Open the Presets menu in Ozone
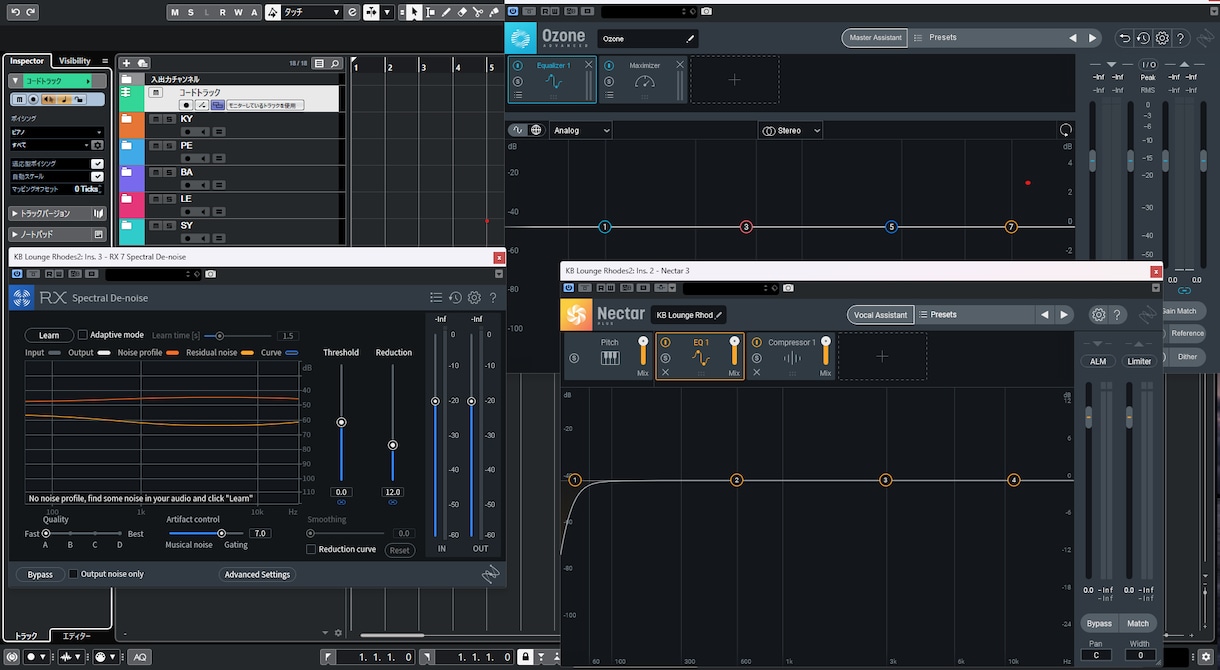The height and width of the screenshot is (670, 1220). pos(943,38)
